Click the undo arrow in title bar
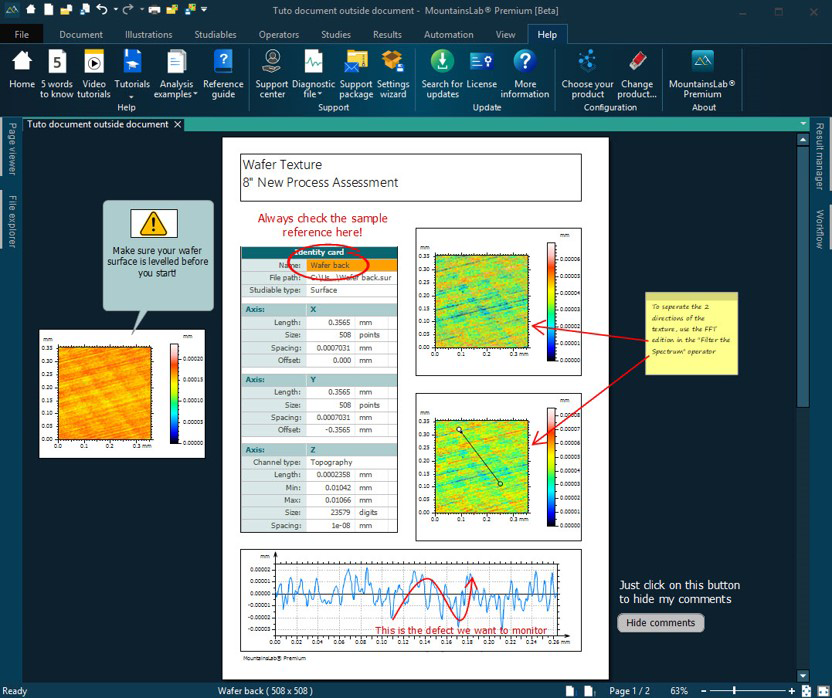This screenshot has width=832, height=698. tap(102, 10)
